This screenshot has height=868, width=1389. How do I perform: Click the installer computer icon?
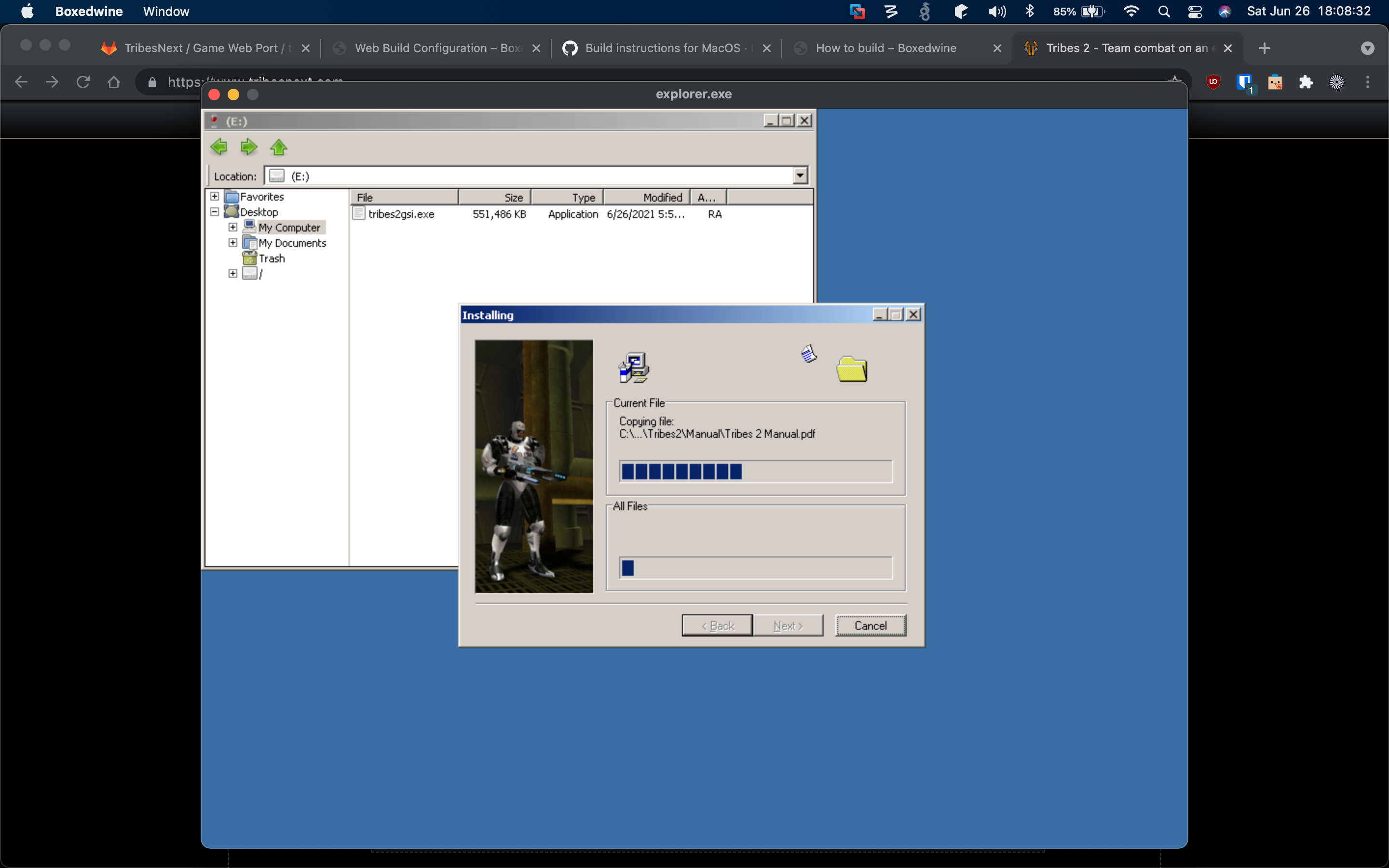click(634, 368)
